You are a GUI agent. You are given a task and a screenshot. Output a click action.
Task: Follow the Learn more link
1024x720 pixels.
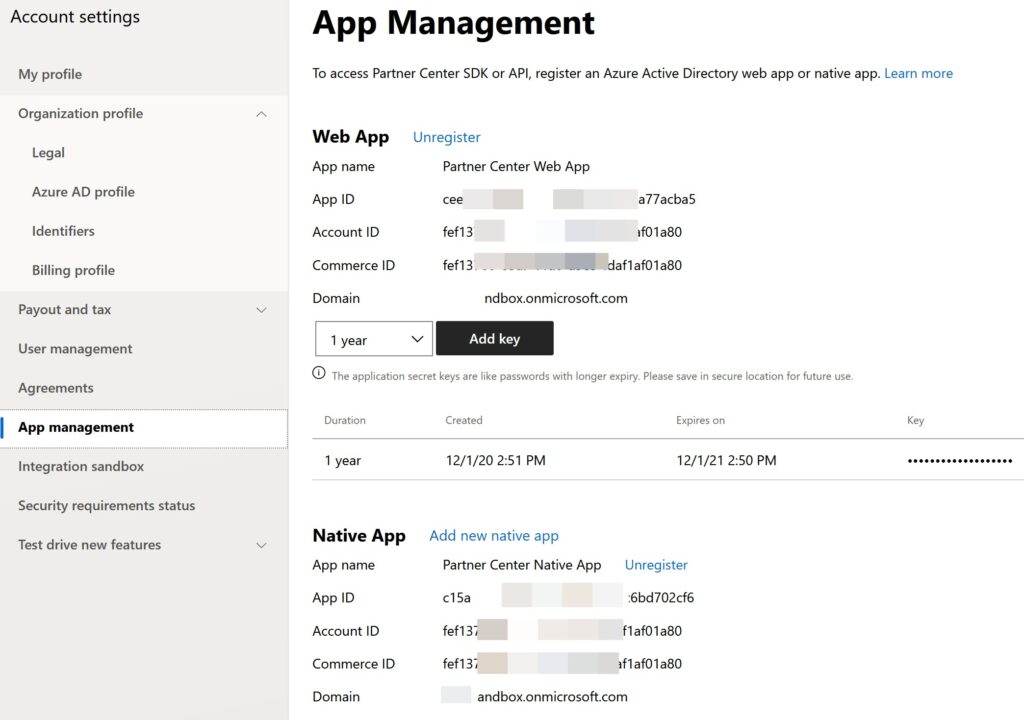[x=918, y=73]
